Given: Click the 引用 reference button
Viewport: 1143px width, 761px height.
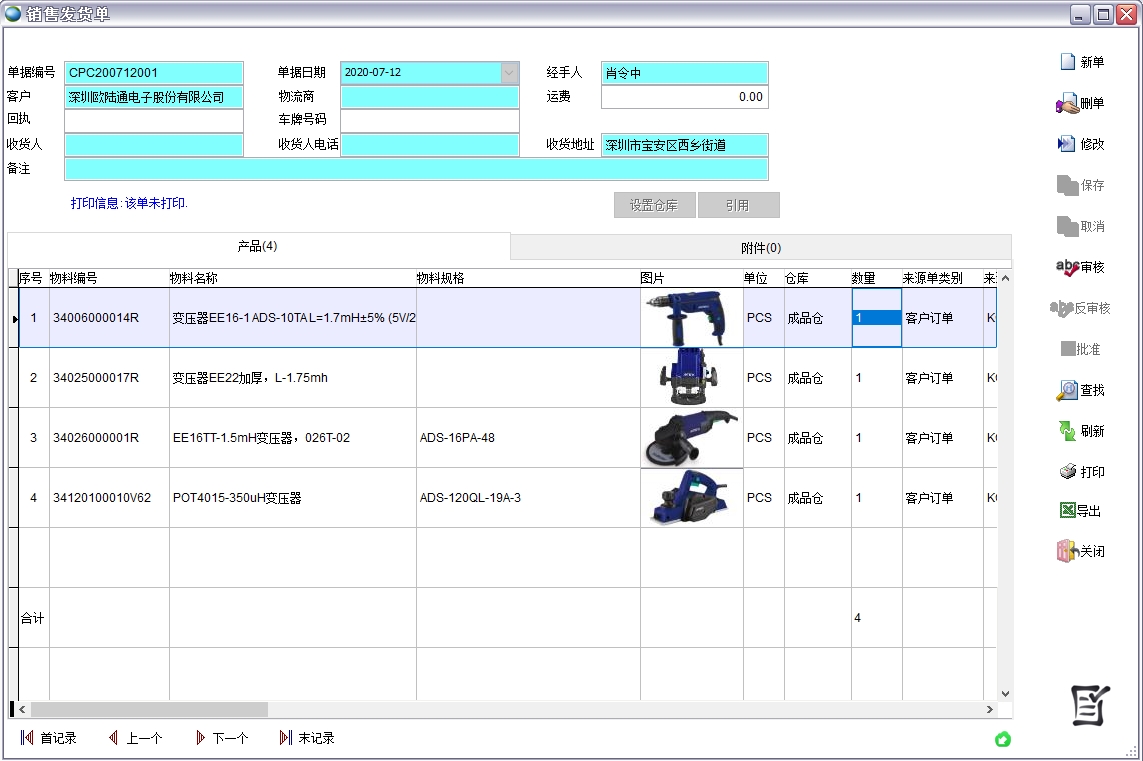Looking at the screenshot, I should tap(738, 205).
